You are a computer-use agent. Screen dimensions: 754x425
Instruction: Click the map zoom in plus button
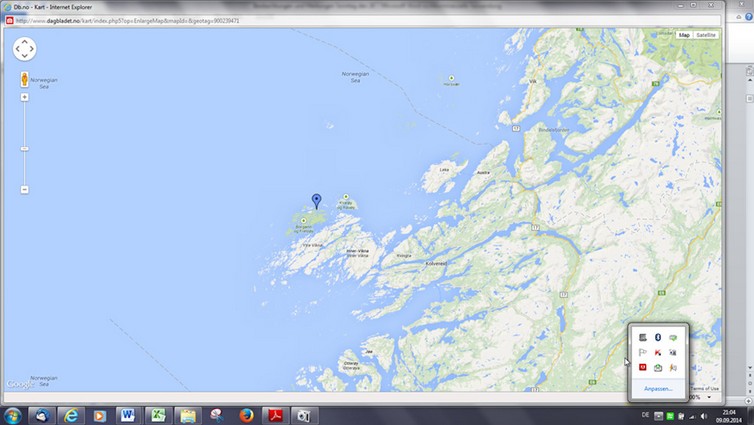coord(25,98)
